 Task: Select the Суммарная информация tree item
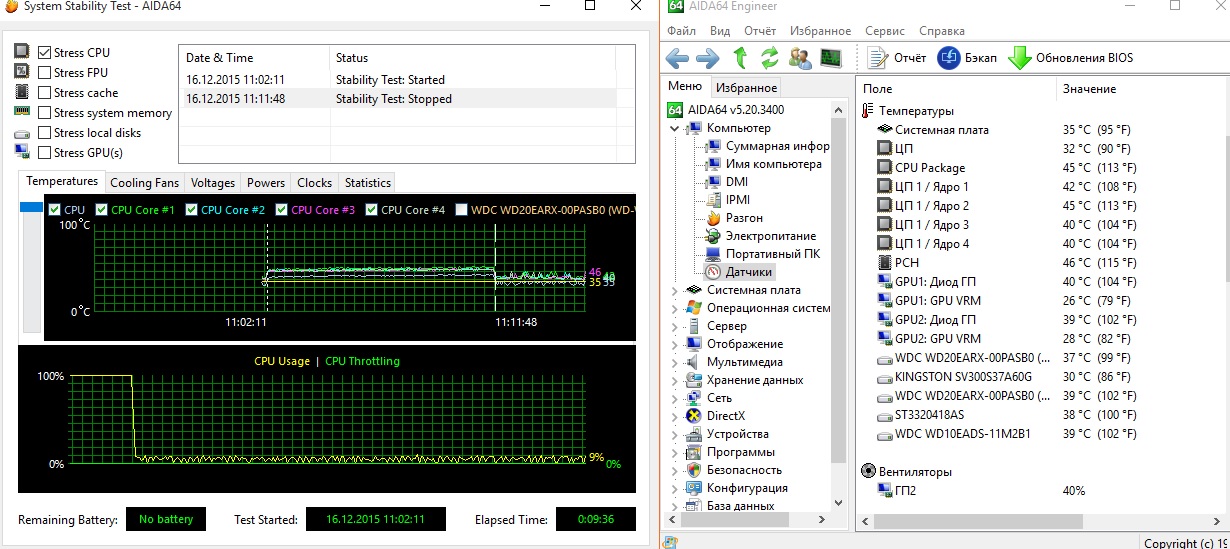[x=768, y=146]
